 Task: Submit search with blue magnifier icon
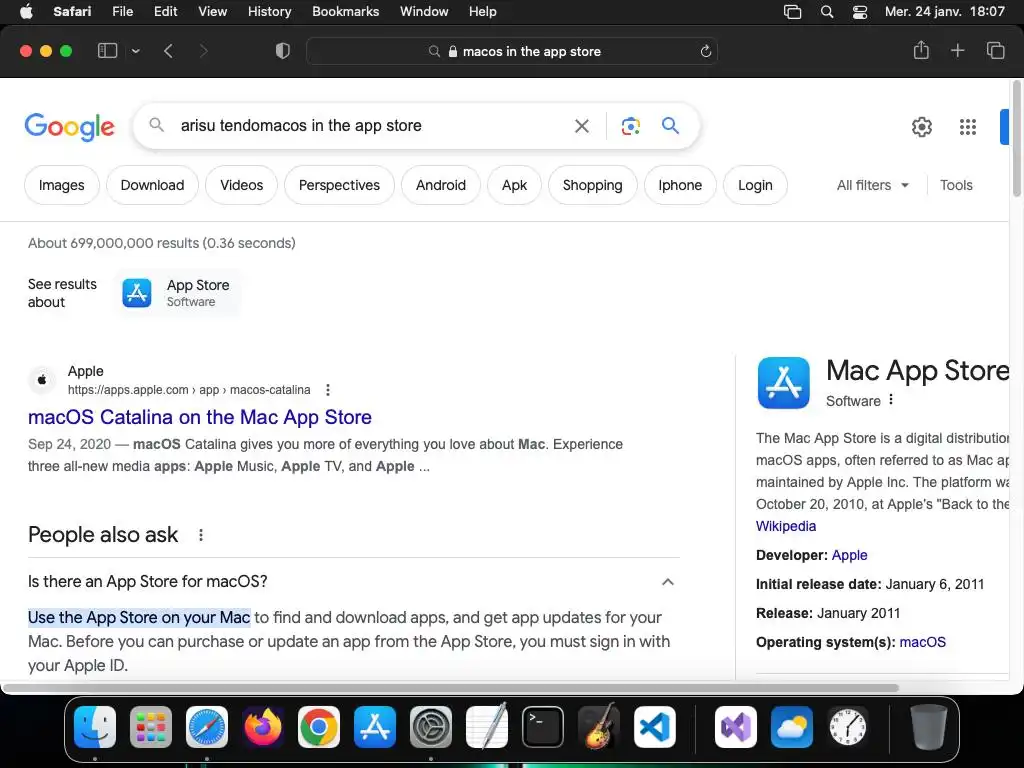tap(670, 125)
